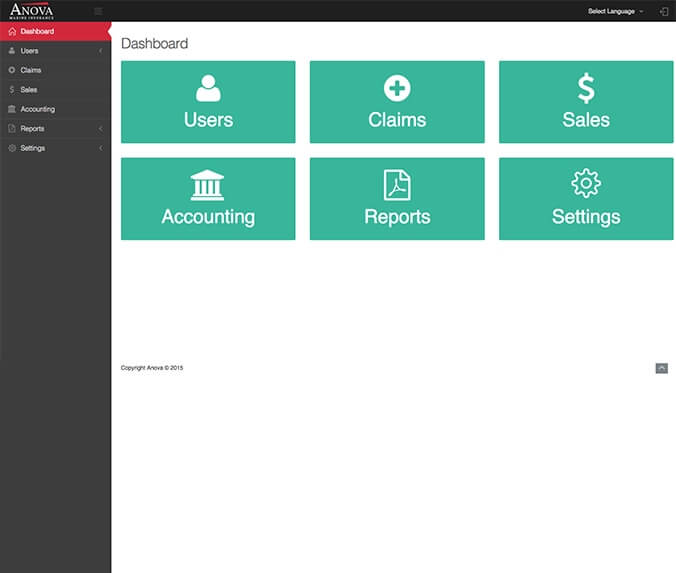676x573 pixels.
Task: Click the gear icon beside sidebar Settings
Action: pyautogui.click(x=11, y=148)
